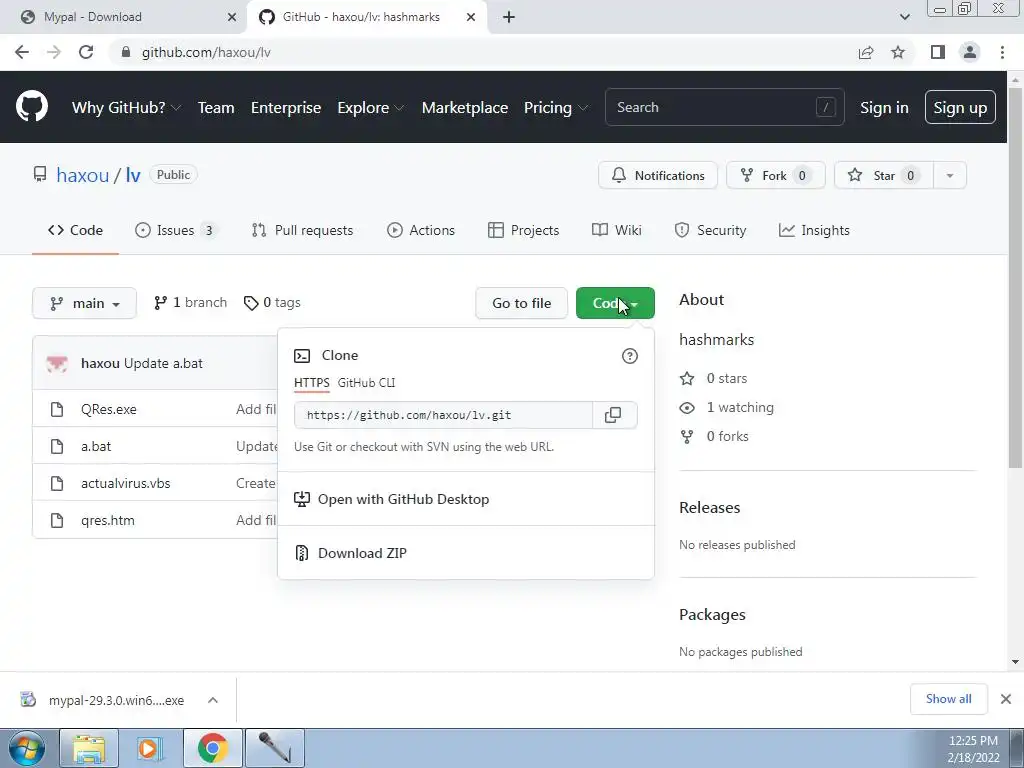Click the QRes.exe file icon
The image size is (1024, 768).
point(57,409)
